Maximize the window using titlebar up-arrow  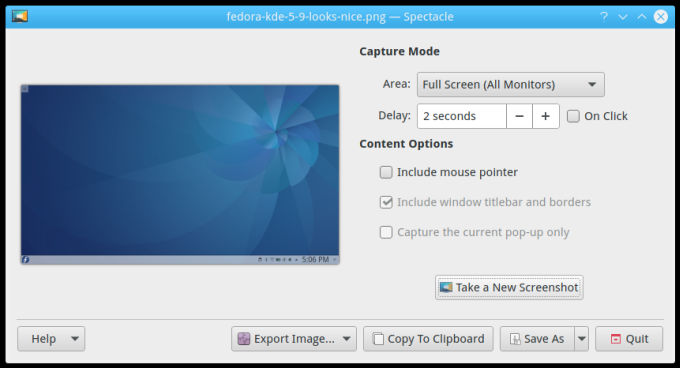pos(641,17)
